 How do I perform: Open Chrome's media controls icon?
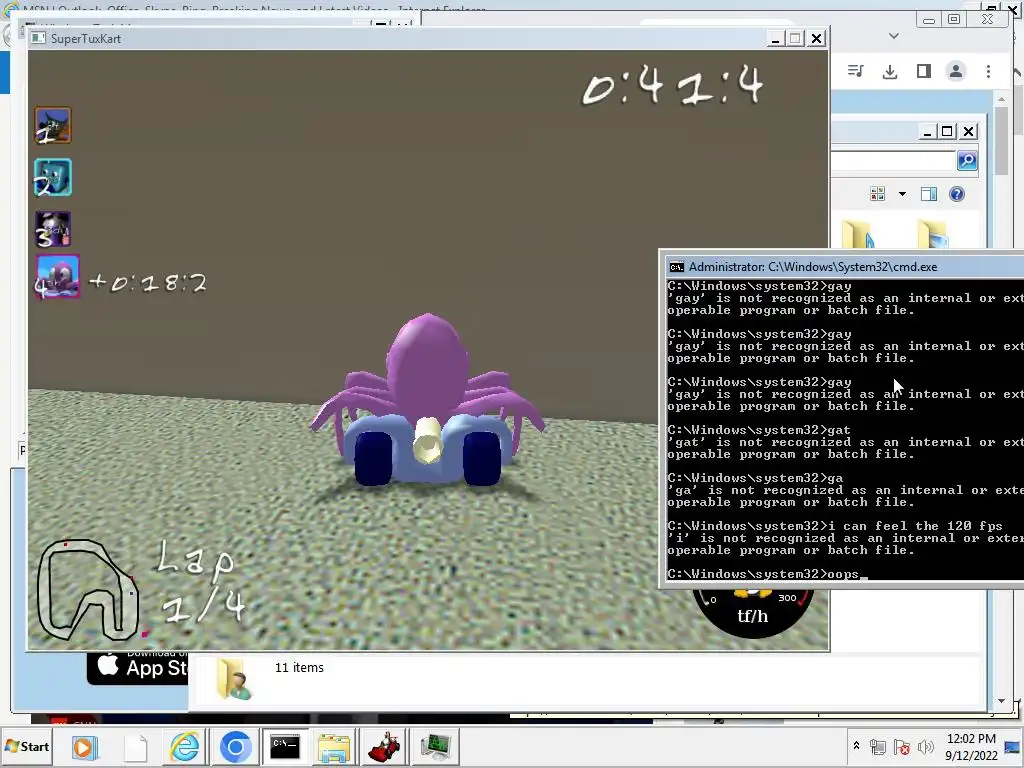856,71
